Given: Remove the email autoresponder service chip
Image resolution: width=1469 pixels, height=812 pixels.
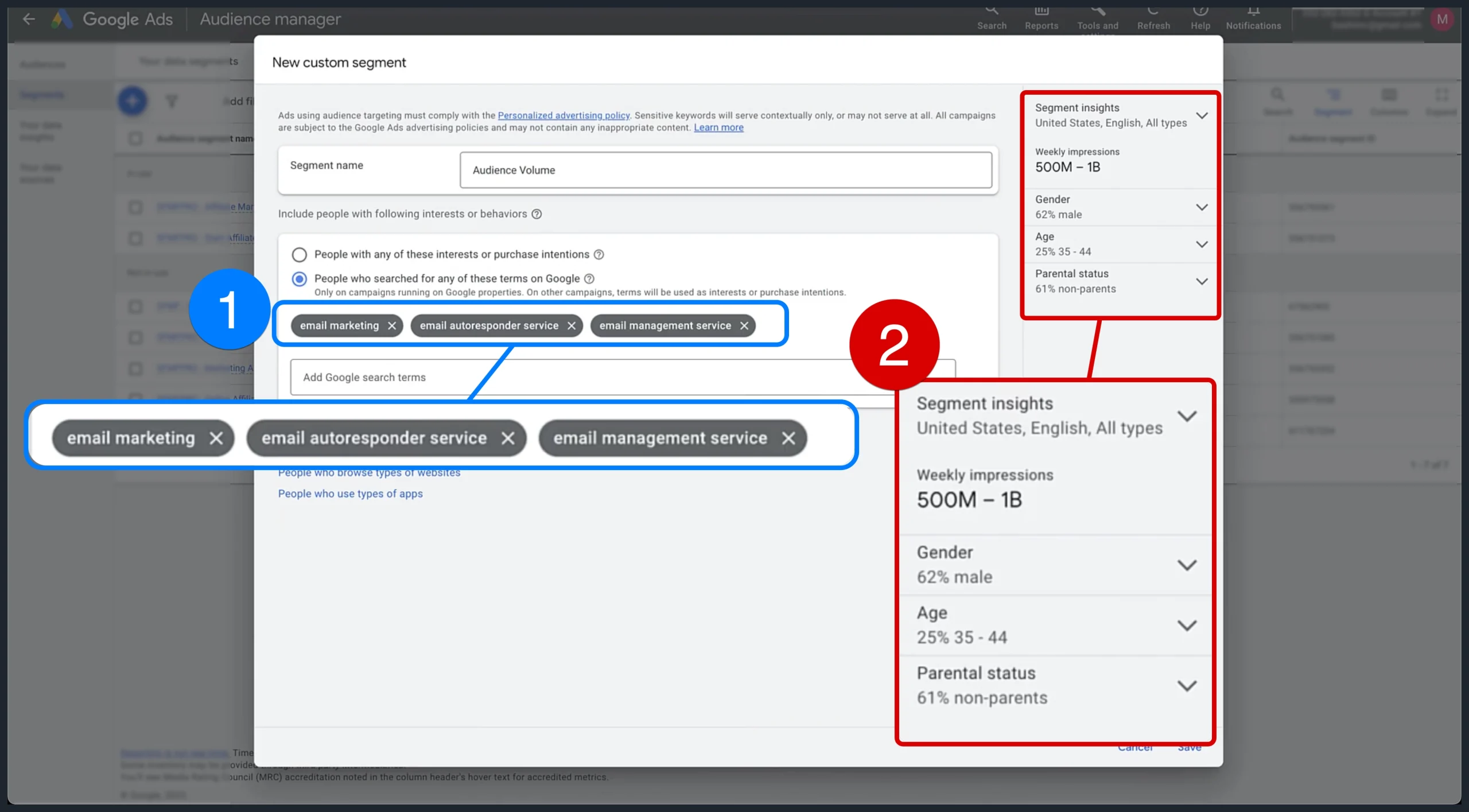Looking at the screenshot, I should pyautogui.click(x=572, y=326).
